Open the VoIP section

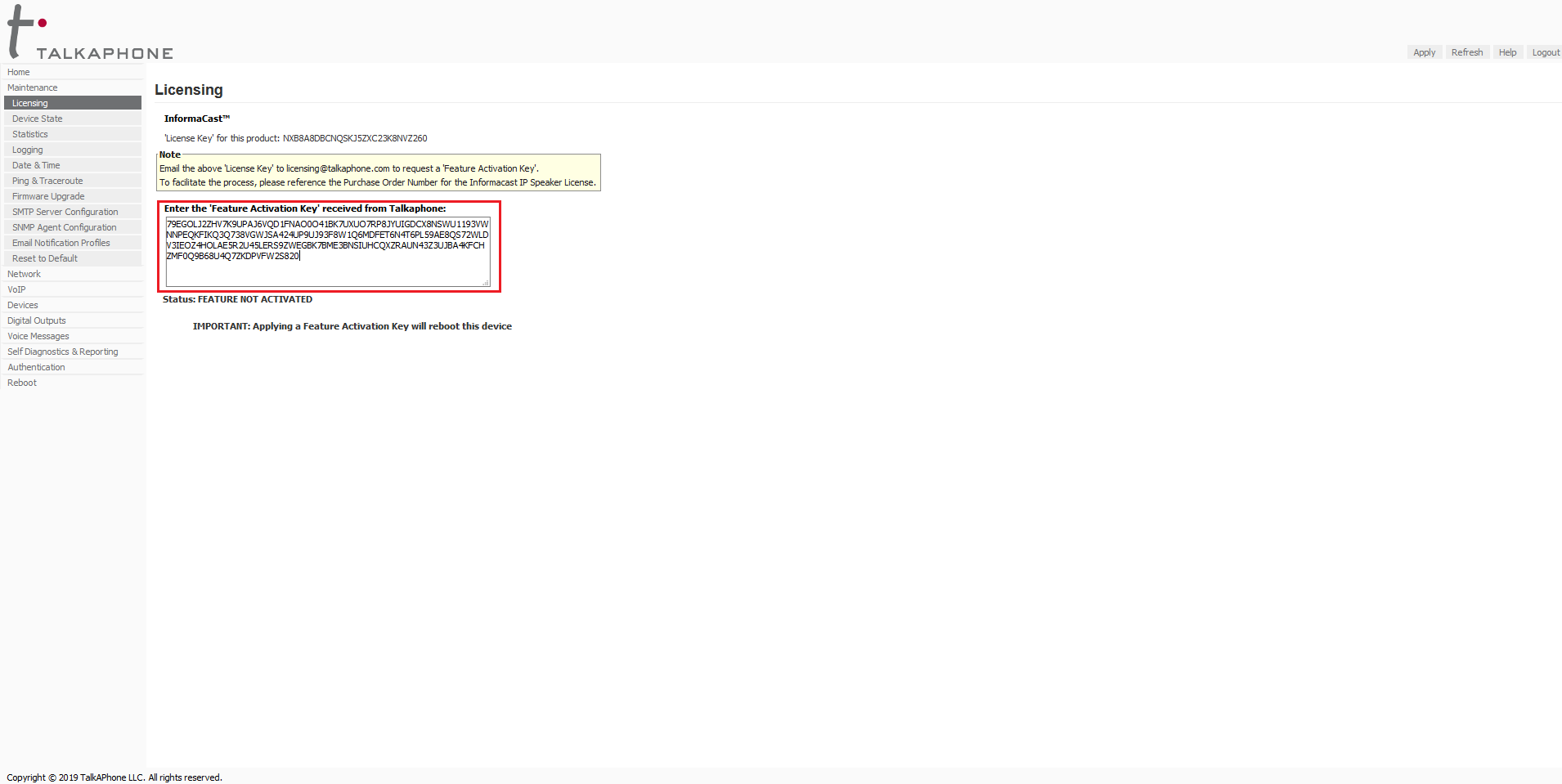coord(73,289)
